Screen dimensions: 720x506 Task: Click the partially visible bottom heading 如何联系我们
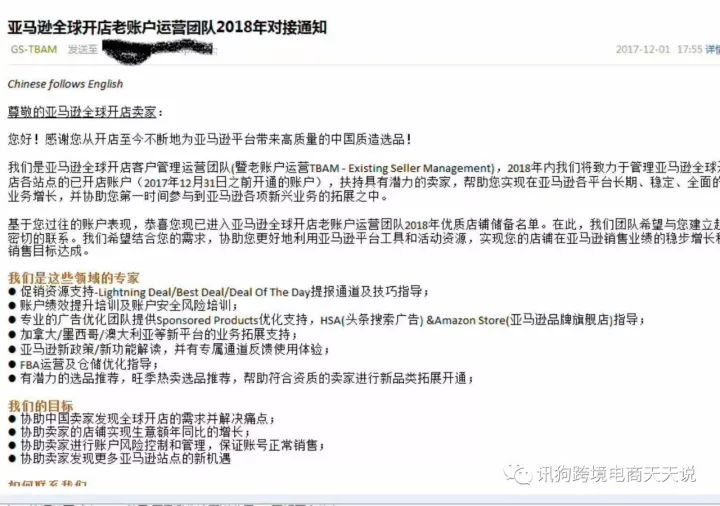click(47, 484)
